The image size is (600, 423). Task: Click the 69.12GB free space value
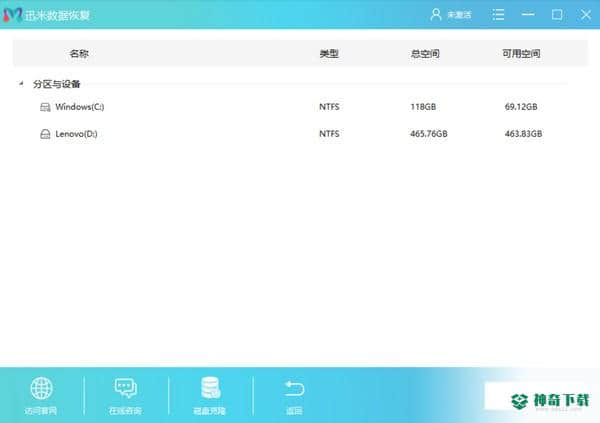(x=521, y=107)
